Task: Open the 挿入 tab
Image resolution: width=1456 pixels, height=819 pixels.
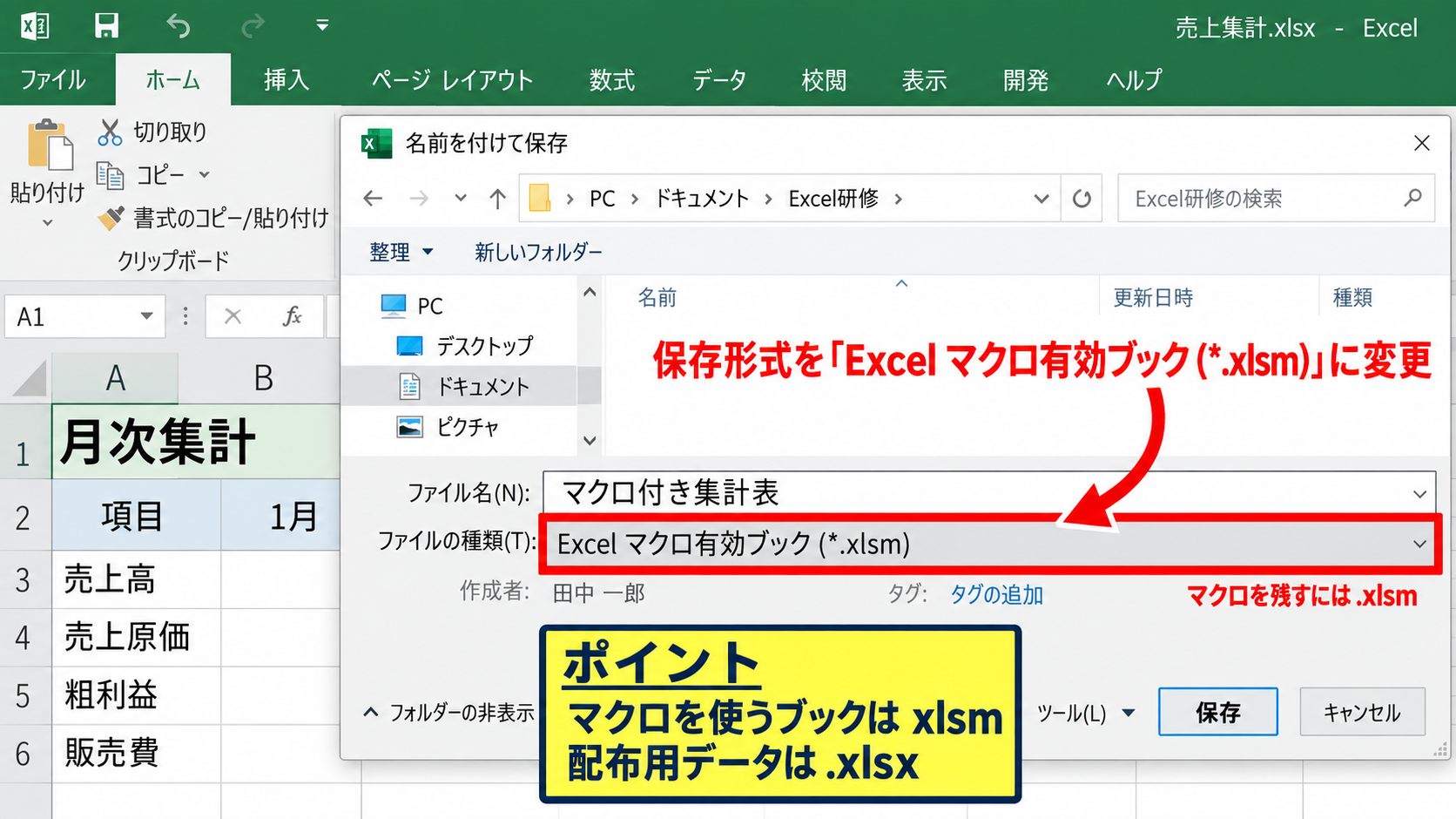Action: tap(286, 80)
